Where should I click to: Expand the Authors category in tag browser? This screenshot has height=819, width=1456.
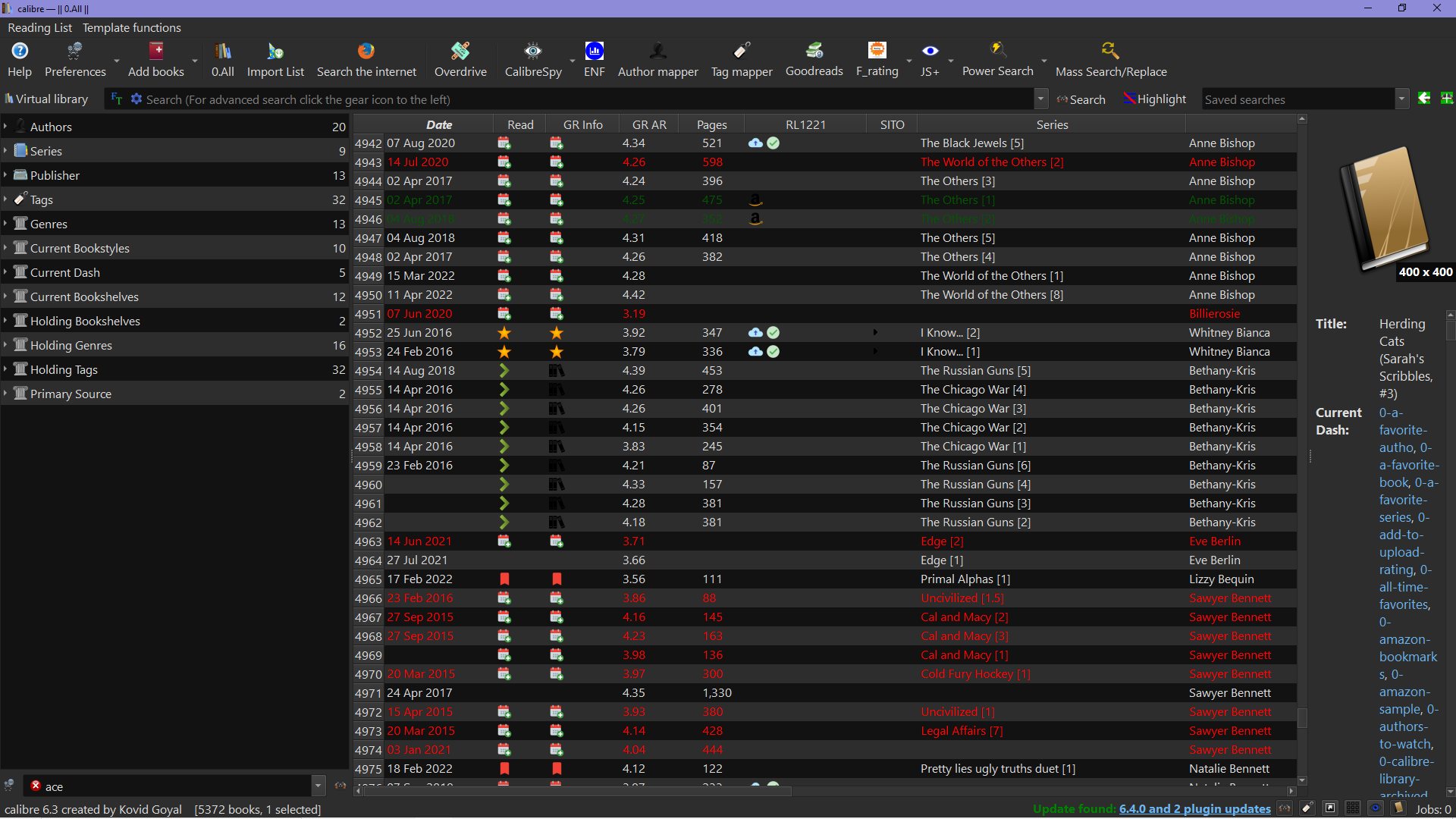(5, 127)
